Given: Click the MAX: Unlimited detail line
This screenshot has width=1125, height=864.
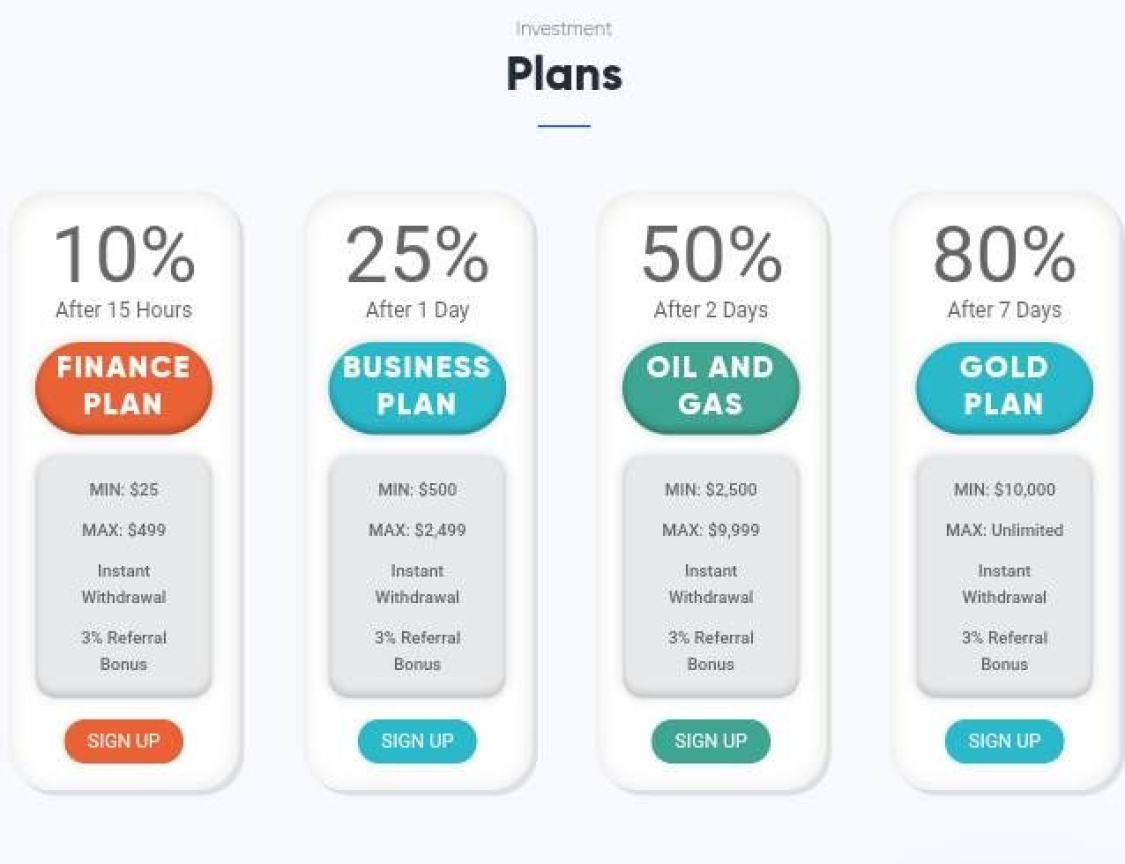Looking at the screenshot, I should point(1004,530).
